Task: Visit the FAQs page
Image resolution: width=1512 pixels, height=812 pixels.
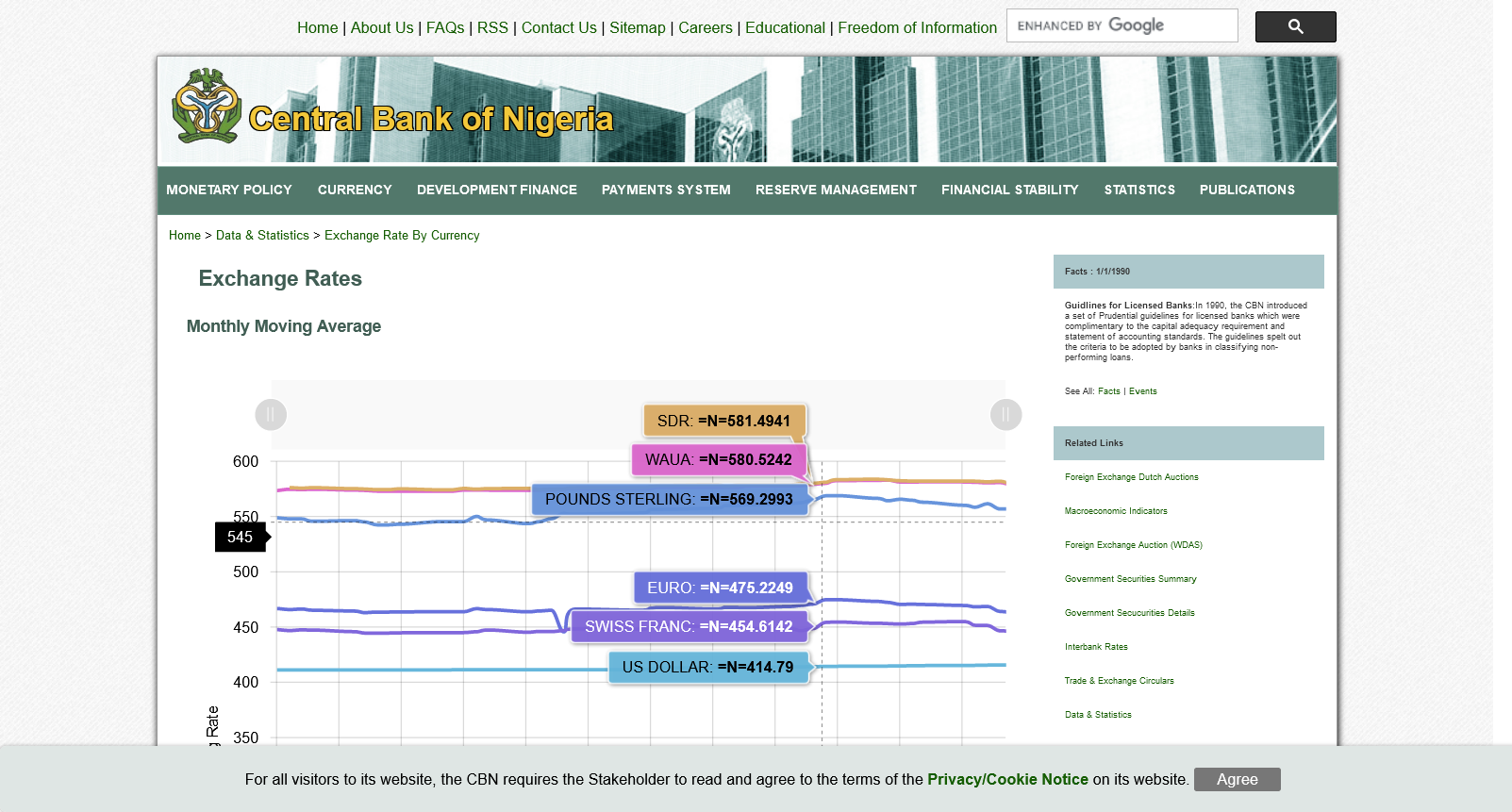Action: point(445,28)
